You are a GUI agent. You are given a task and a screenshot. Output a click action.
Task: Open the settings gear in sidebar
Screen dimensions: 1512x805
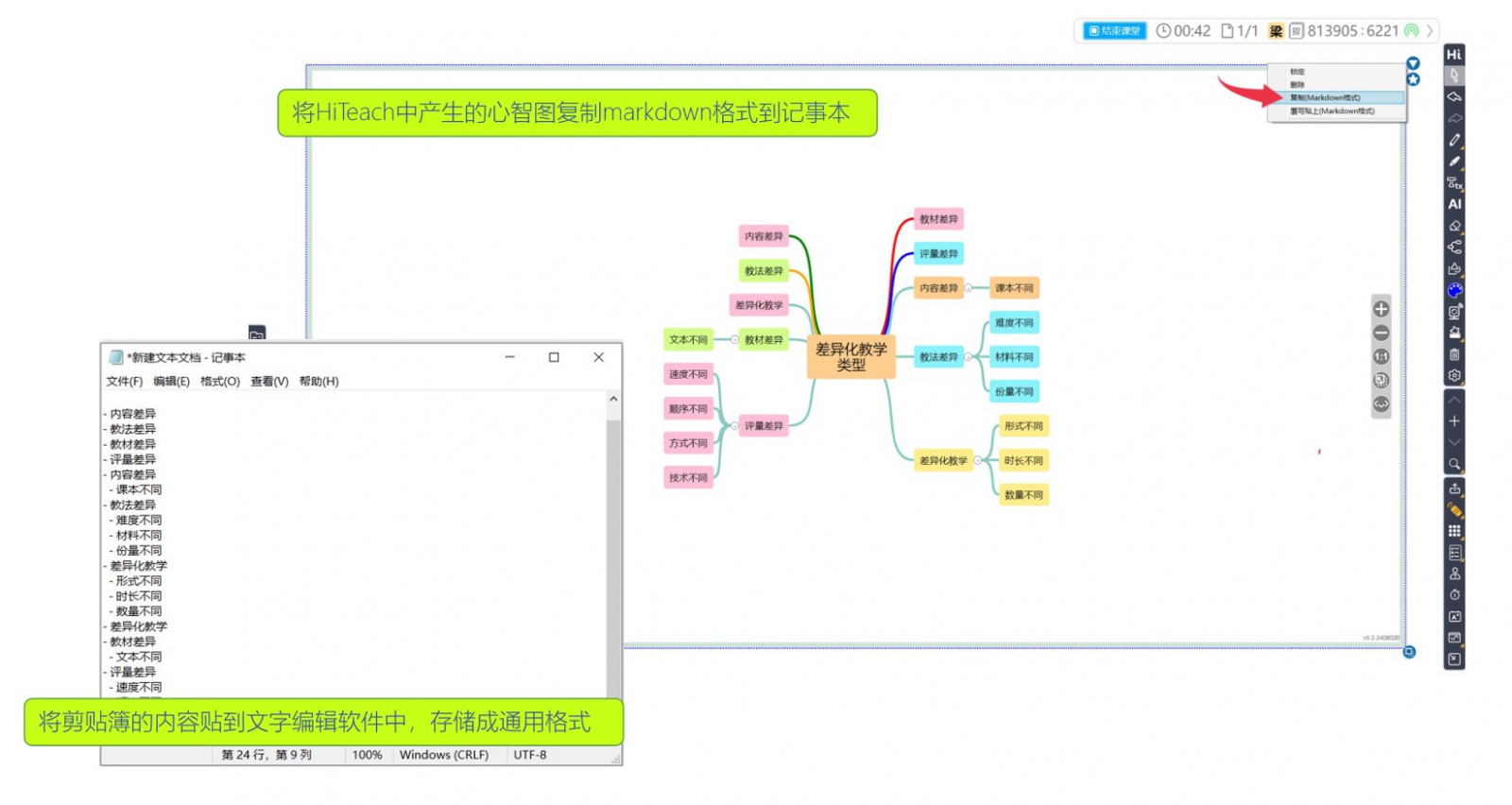1454,376
